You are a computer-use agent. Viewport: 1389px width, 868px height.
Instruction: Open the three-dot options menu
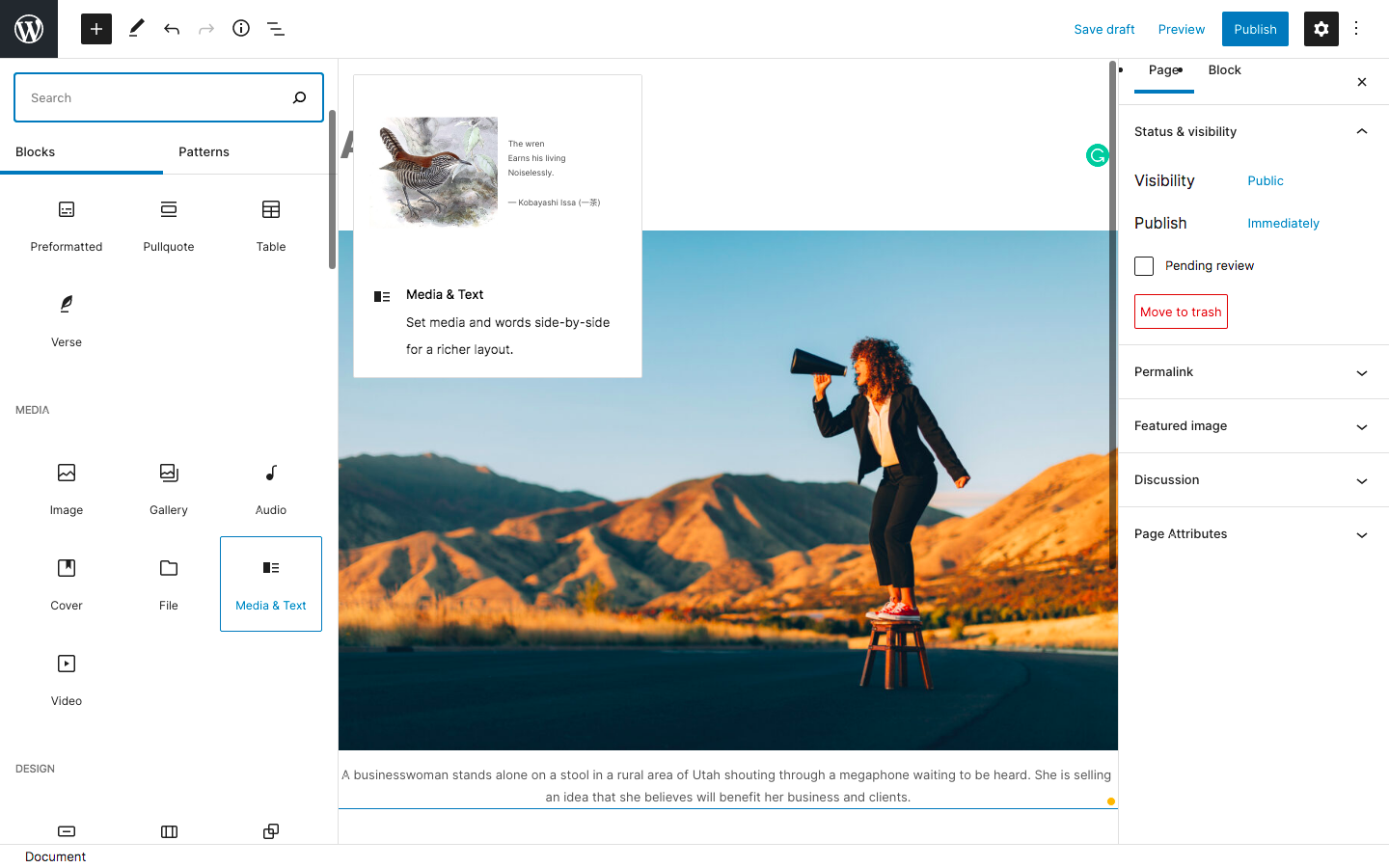(1356, 29)
